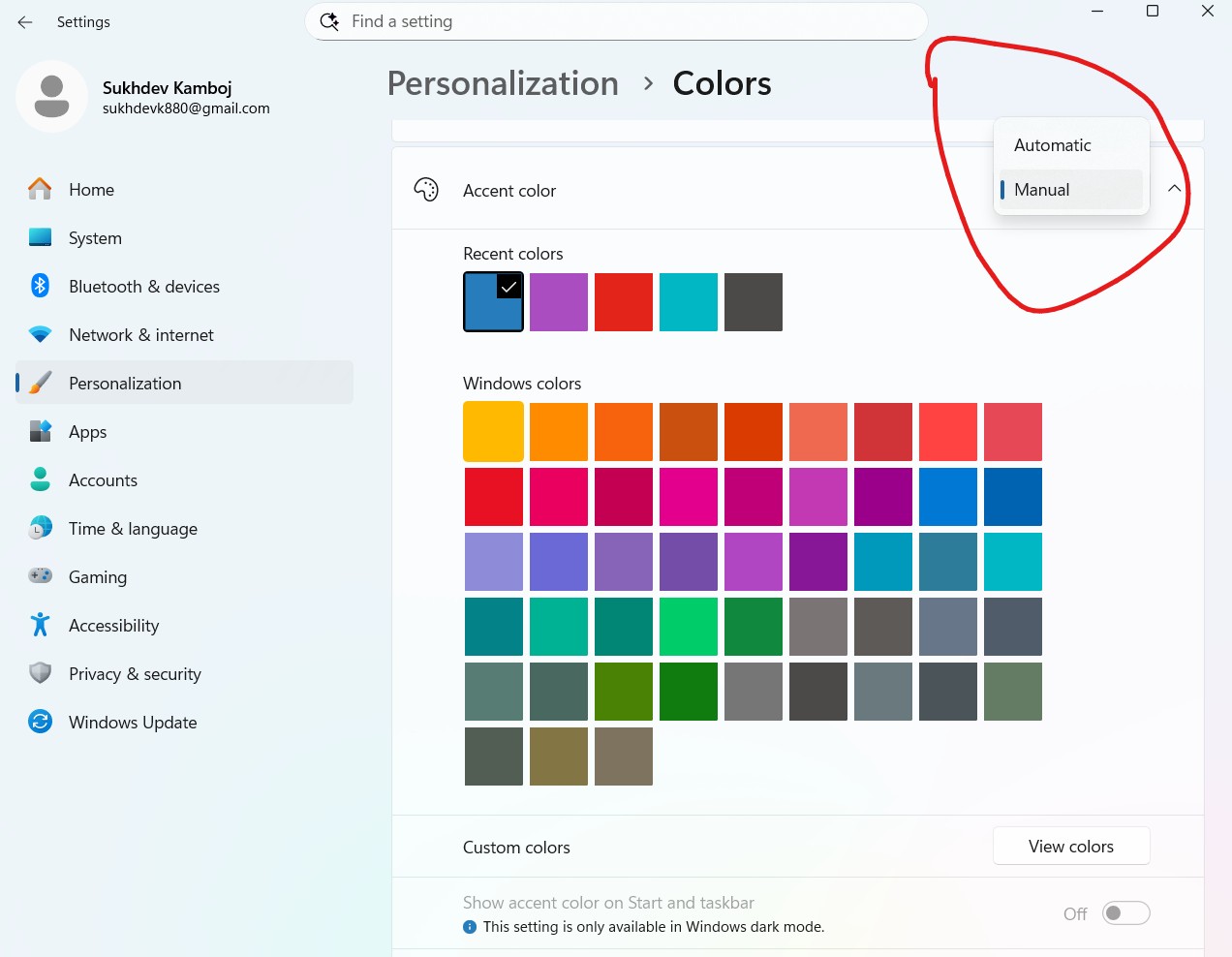Select Accounts in the sidebar

tap(103, 479)
